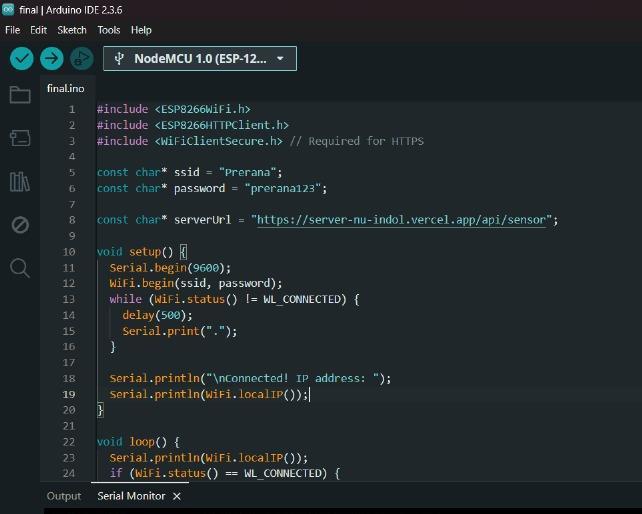Click the setup function name
The image size is (642, 514).
point(145,252)
